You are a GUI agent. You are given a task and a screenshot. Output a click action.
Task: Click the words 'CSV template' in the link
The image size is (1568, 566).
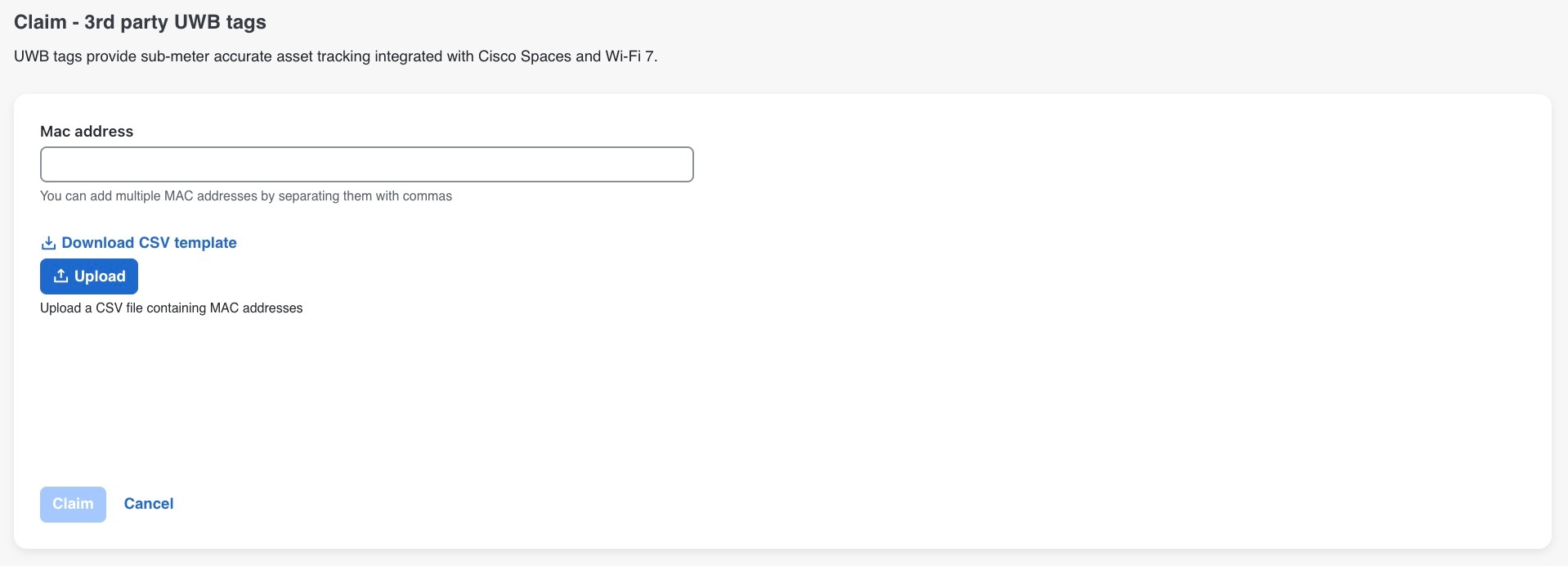click(188, 243)
